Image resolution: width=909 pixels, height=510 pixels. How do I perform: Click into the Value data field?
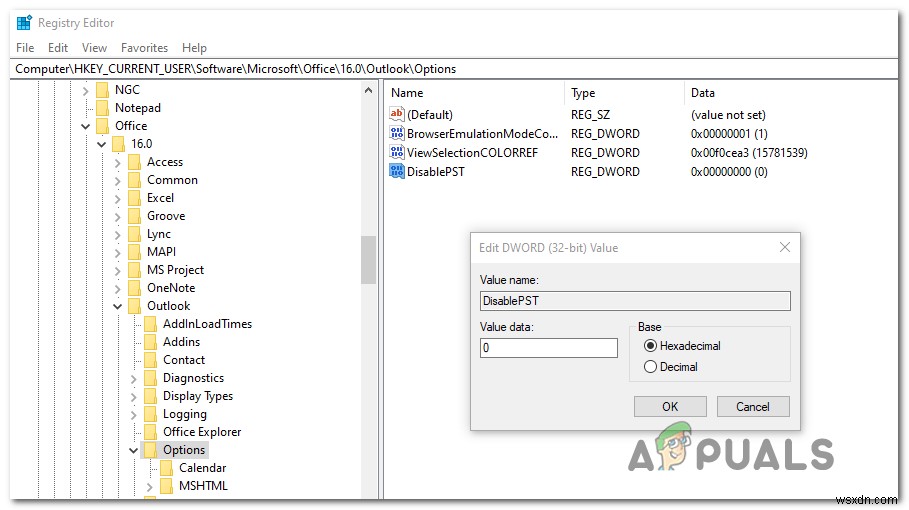(x=548, y=348)
